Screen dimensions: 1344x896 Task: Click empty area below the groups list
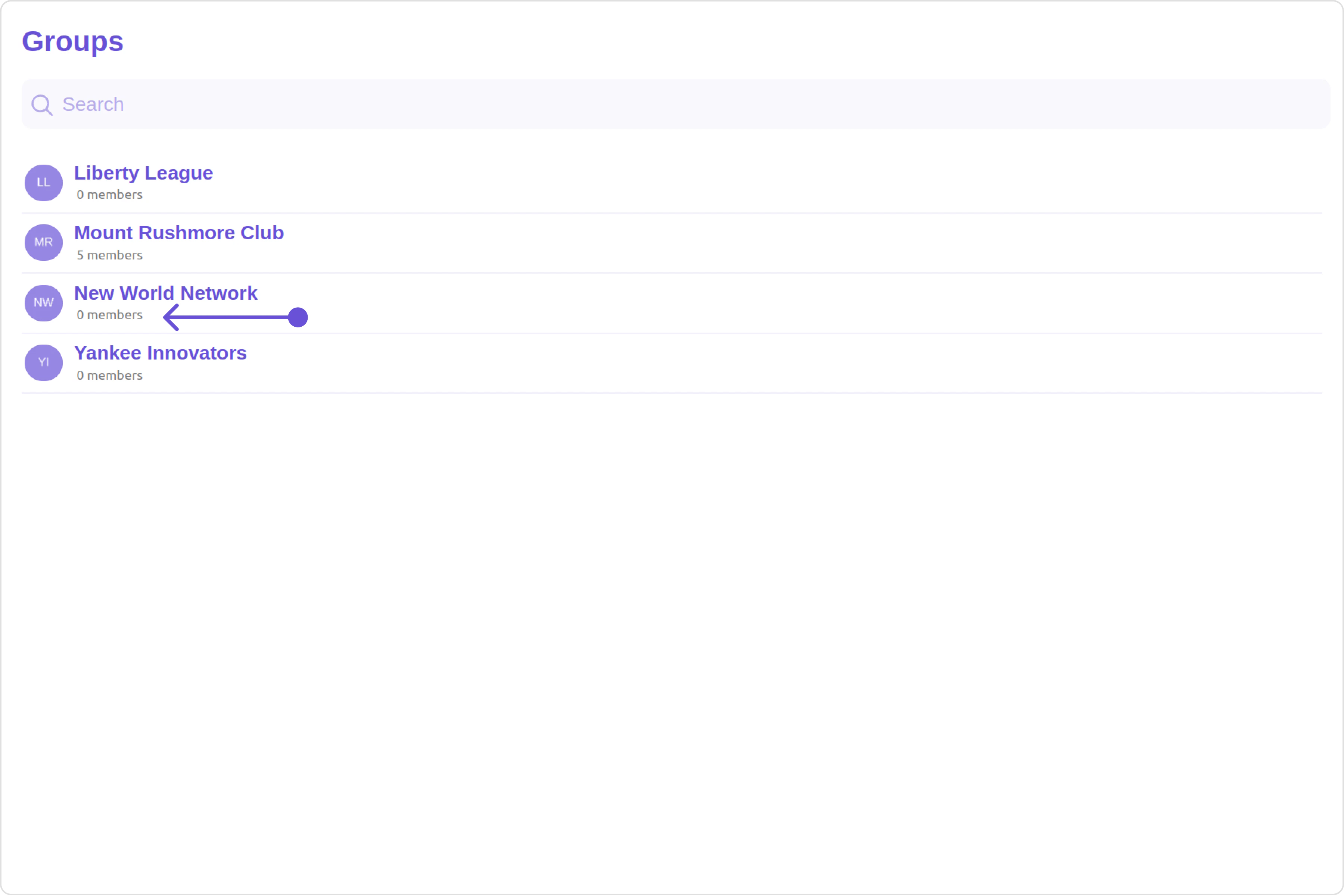pos(672,629)
